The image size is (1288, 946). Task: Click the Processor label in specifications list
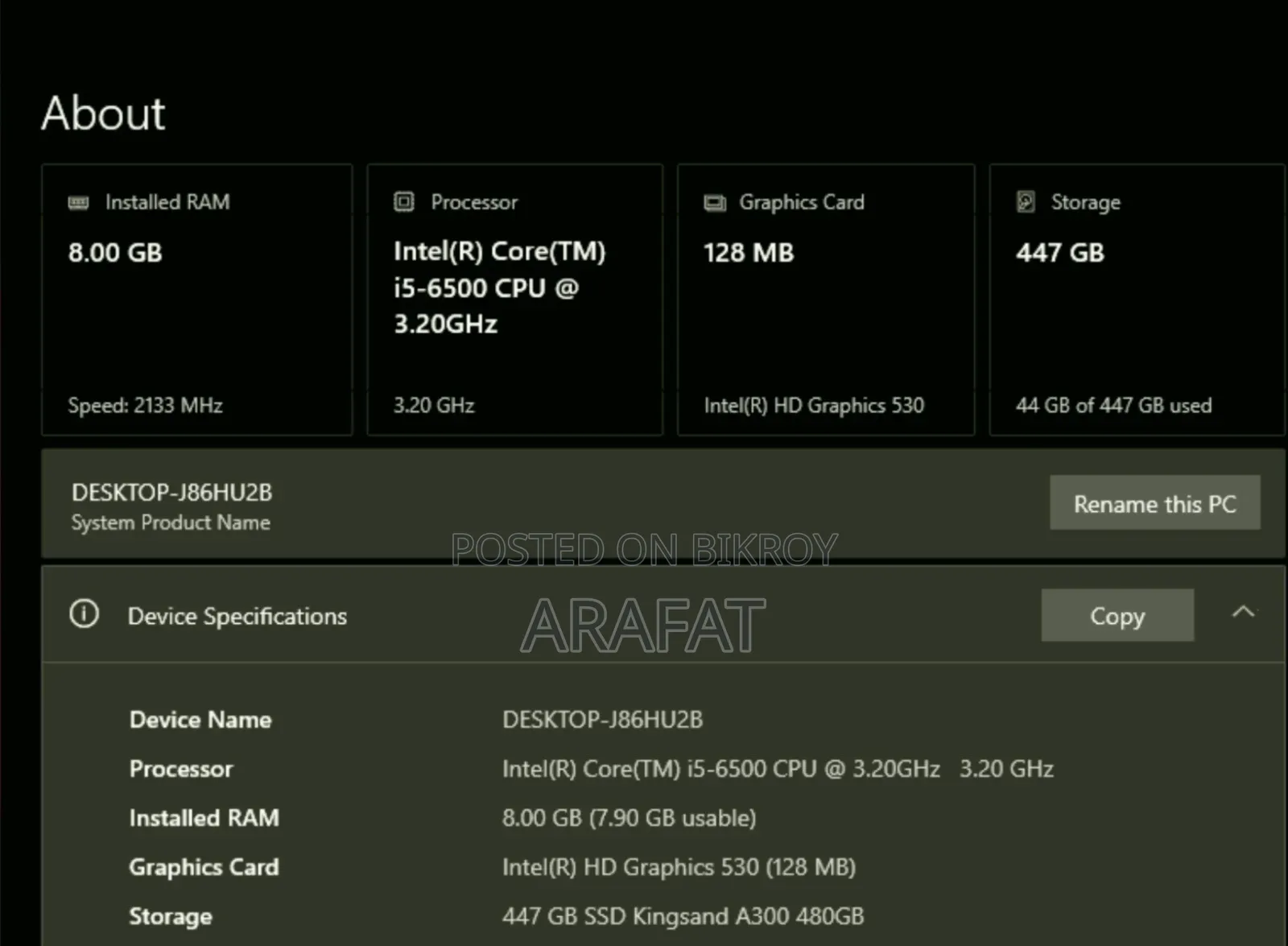tap(181, 769)
